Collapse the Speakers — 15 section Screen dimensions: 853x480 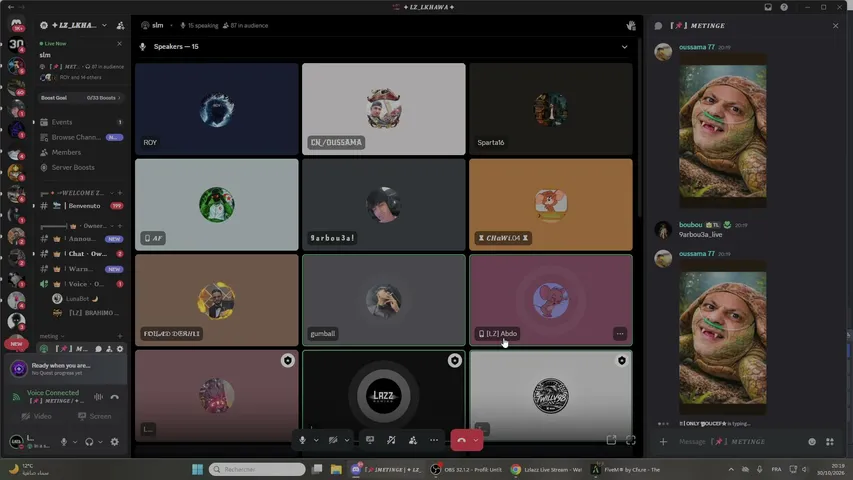coord(625,47)
